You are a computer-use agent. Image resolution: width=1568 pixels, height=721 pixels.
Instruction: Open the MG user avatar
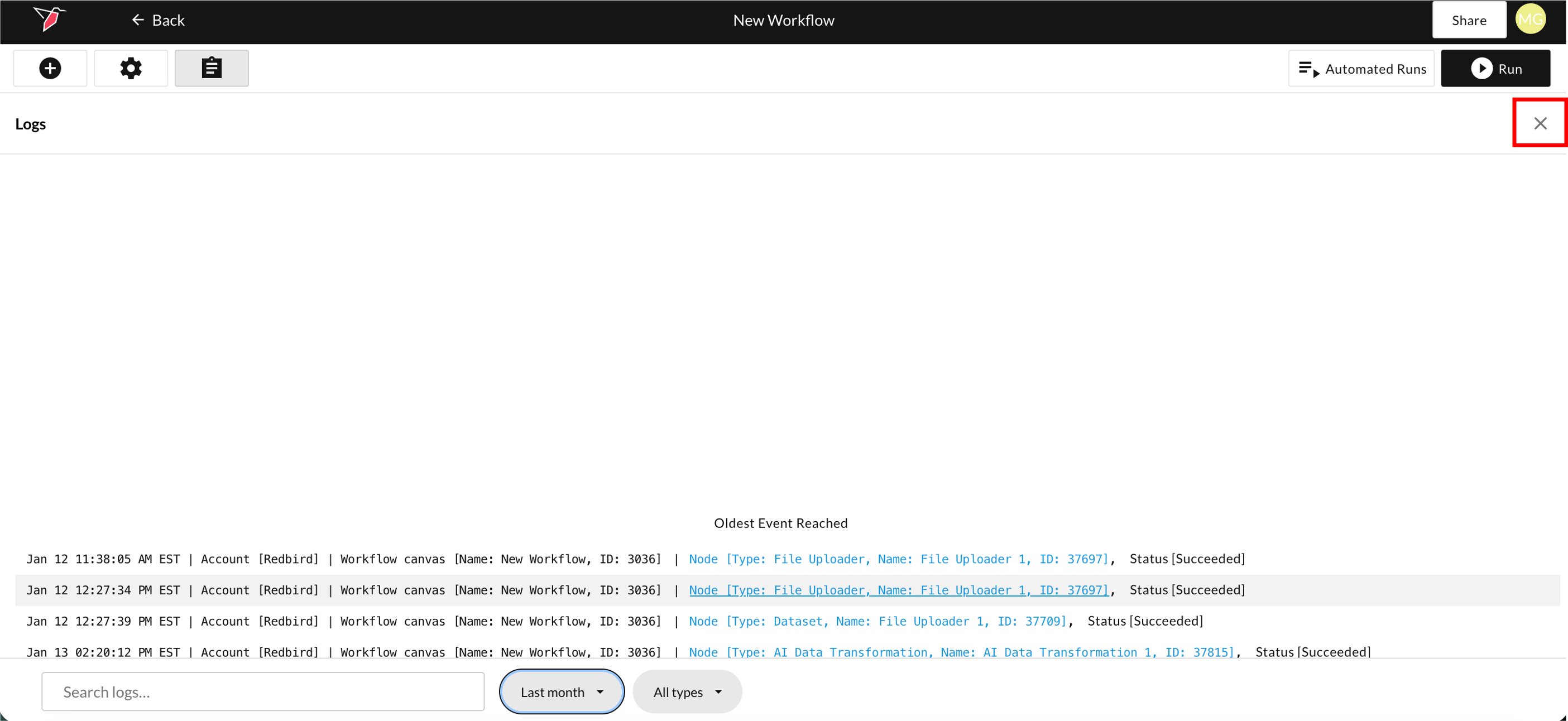click(x=1529, y=20)
